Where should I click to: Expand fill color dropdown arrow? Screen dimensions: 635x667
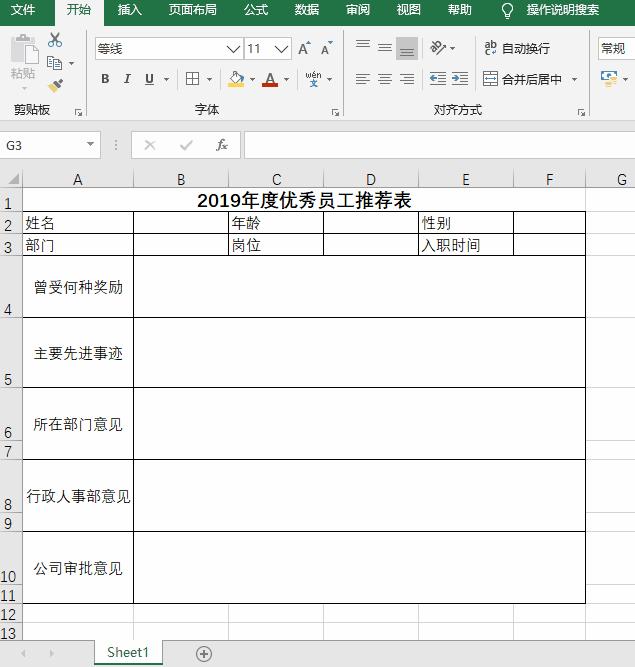[x=252, y=80]
